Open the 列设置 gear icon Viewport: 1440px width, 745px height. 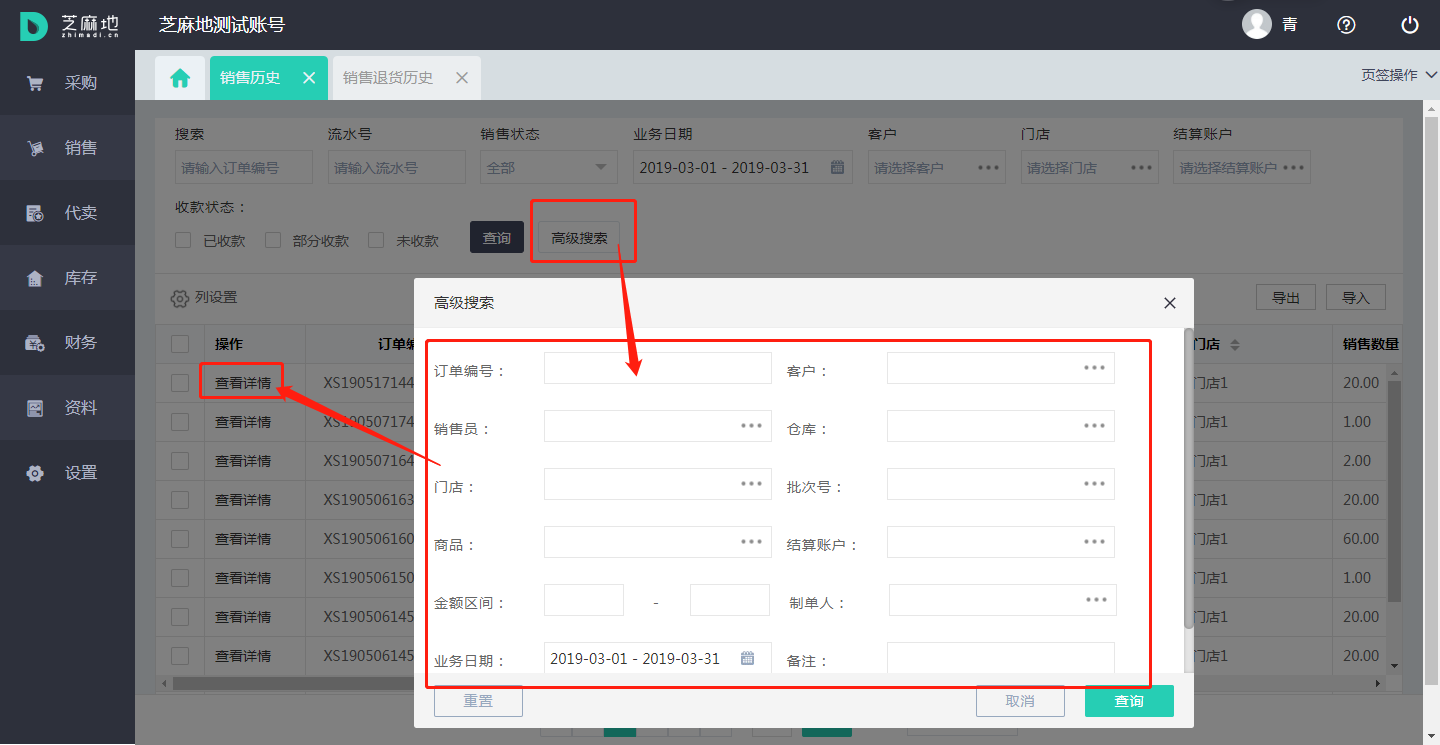point(180,298)
